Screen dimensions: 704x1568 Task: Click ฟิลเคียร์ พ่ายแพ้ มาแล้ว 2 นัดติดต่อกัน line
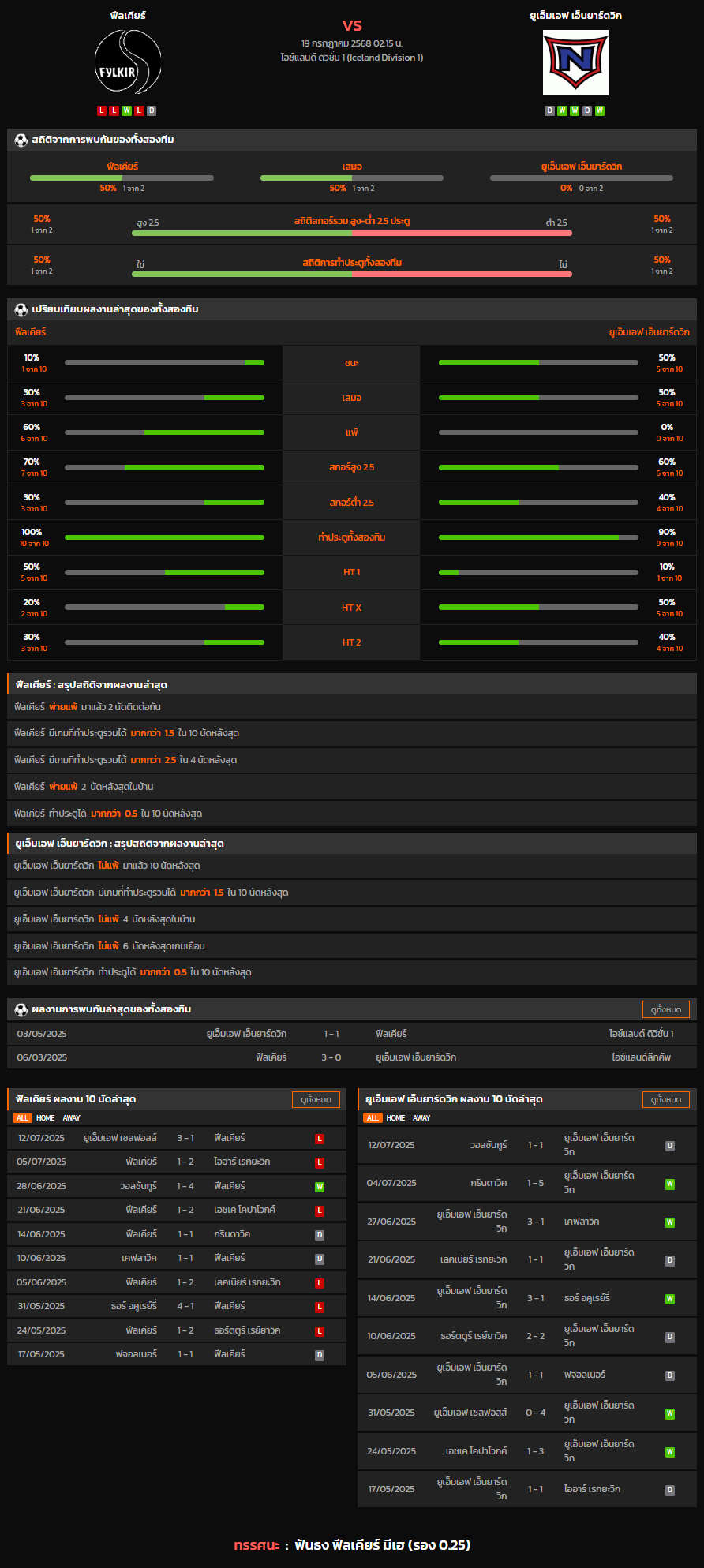352,707
